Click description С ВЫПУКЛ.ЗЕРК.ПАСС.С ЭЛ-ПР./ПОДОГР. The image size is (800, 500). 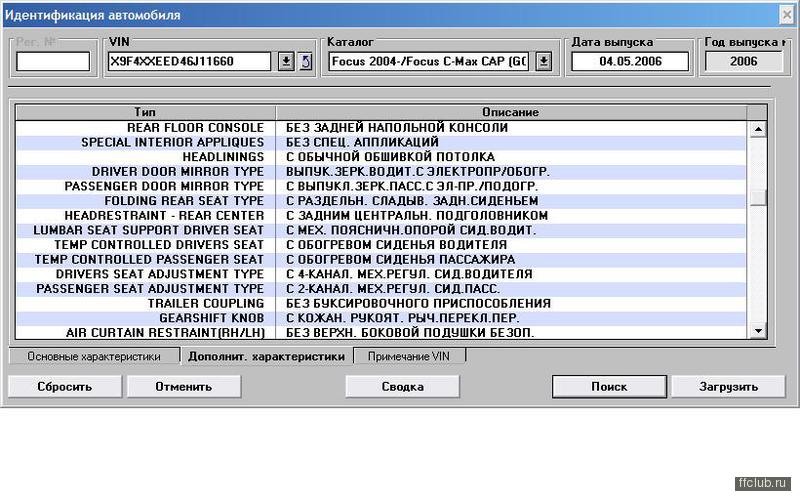[x=412, y=186]
